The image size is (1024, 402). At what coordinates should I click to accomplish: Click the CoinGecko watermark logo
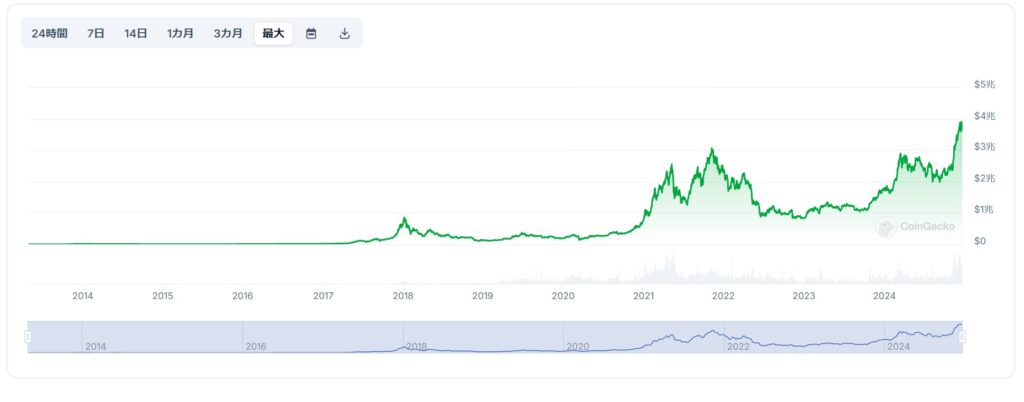coord(916,227)
